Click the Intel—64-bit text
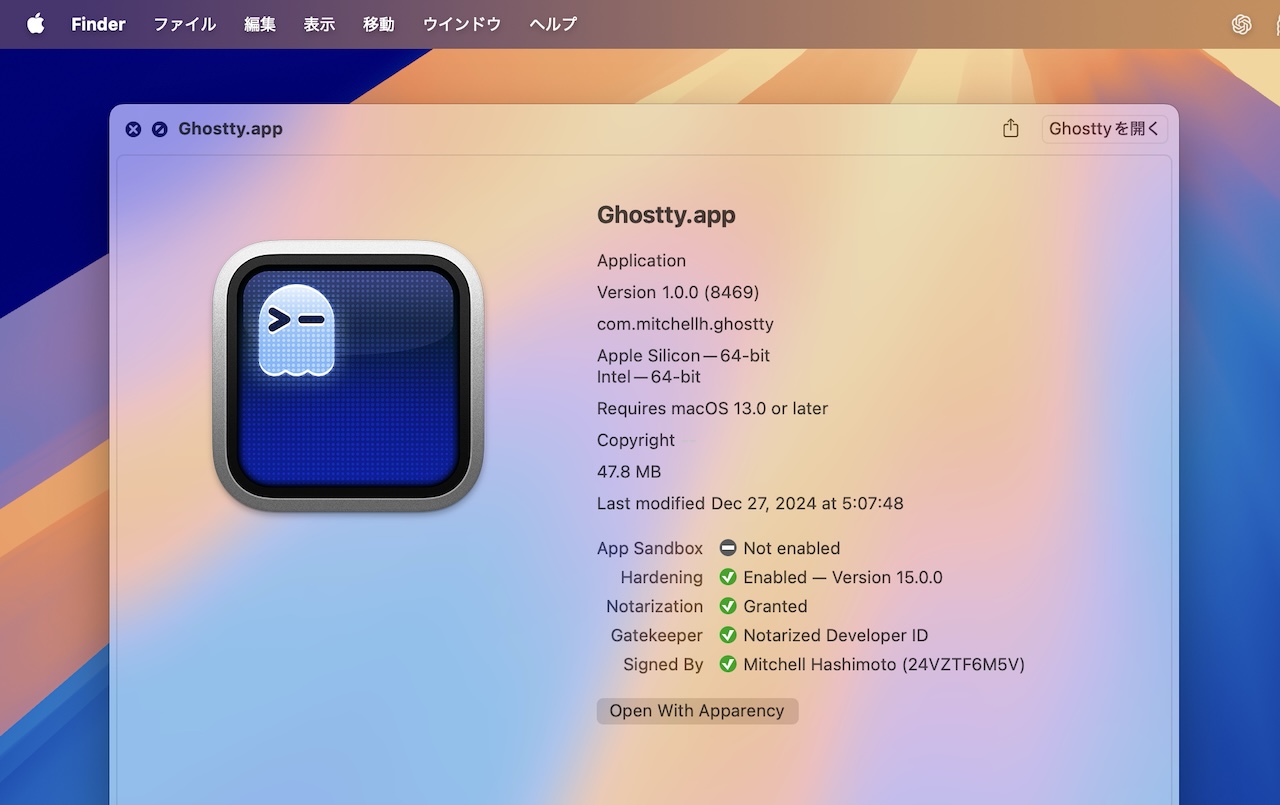This screenshot has width=1280, height=805. 649,377
